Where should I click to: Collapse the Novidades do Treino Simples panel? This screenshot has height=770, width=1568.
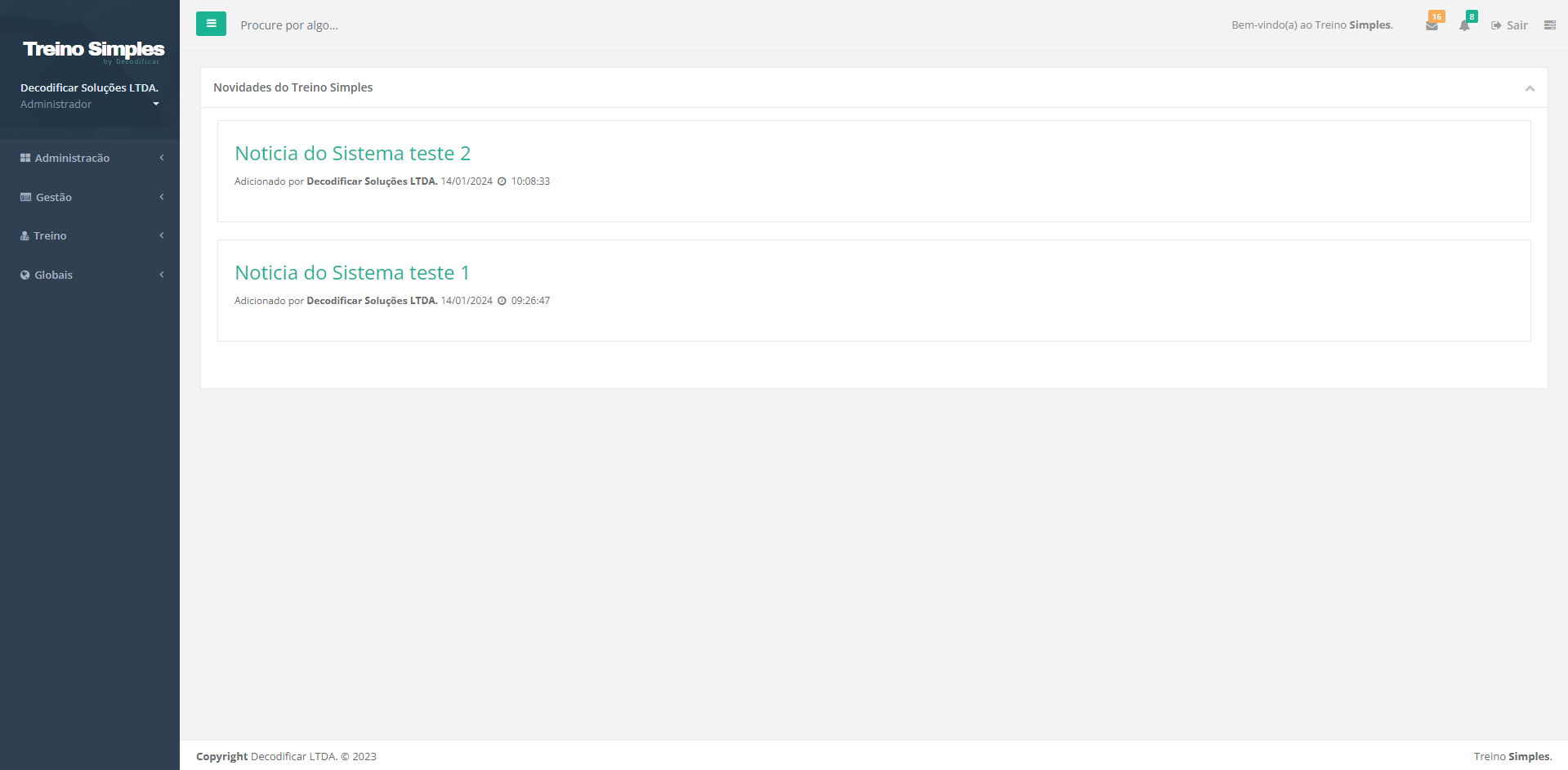coord(1530,87)
